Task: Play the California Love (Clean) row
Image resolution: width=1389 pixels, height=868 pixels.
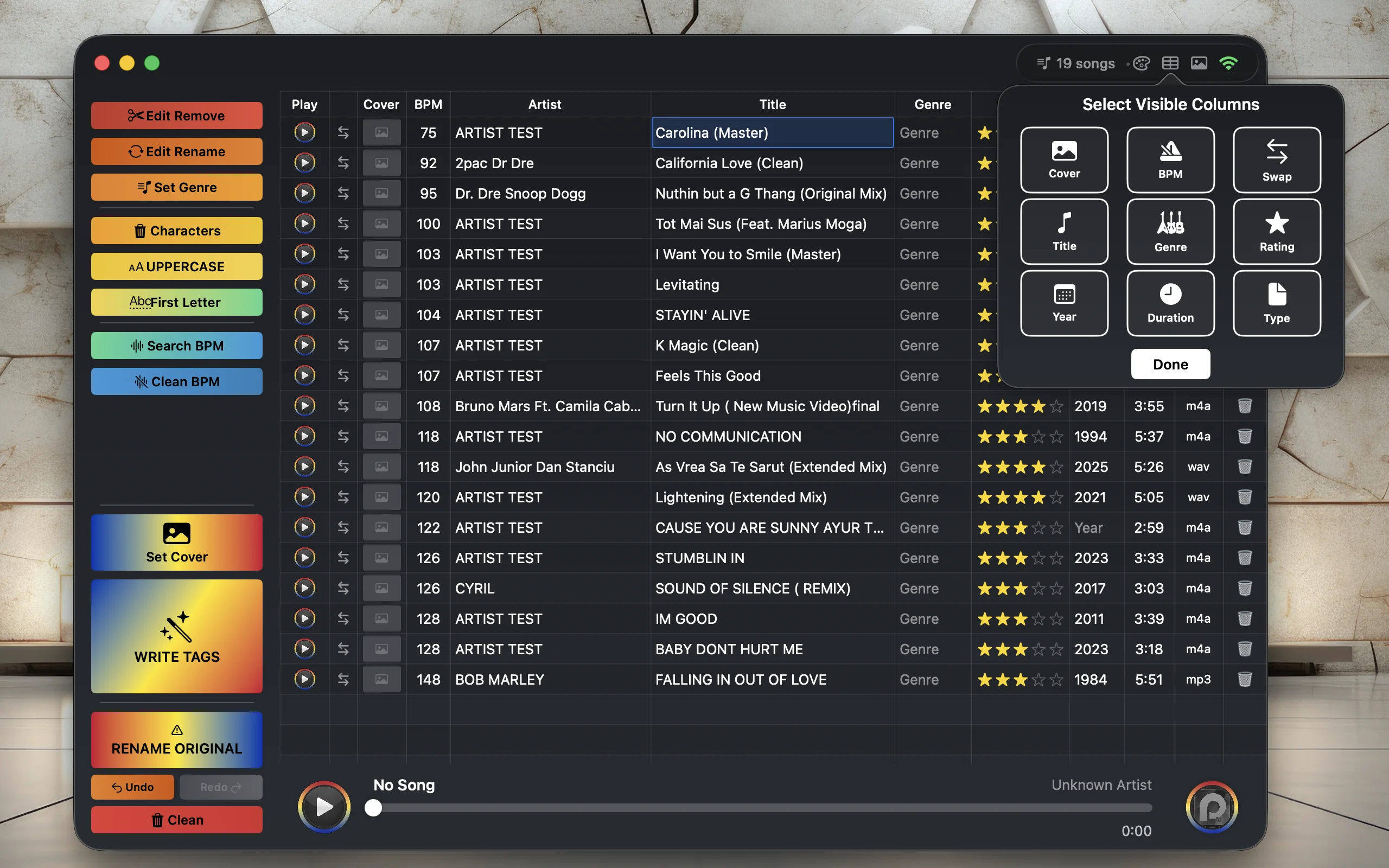Action: click(x=305, y=163)
